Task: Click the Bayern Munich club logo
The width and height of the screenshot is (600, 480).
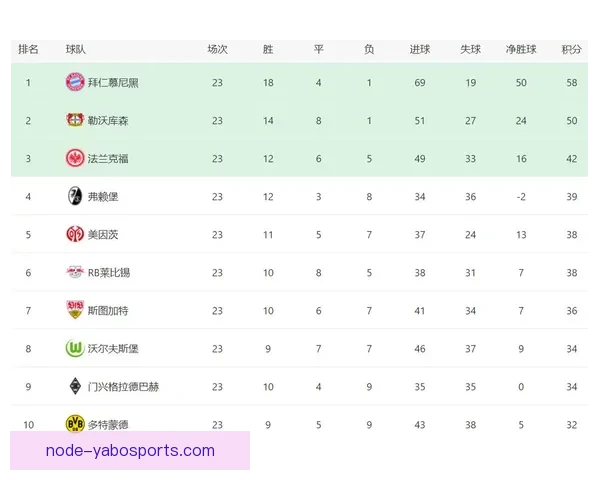Action: click(75, 82)
